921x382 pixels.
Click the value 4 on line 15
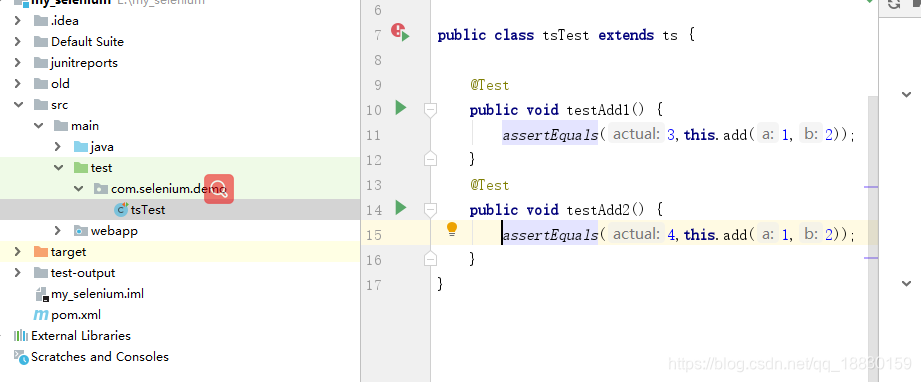(671, 235)
